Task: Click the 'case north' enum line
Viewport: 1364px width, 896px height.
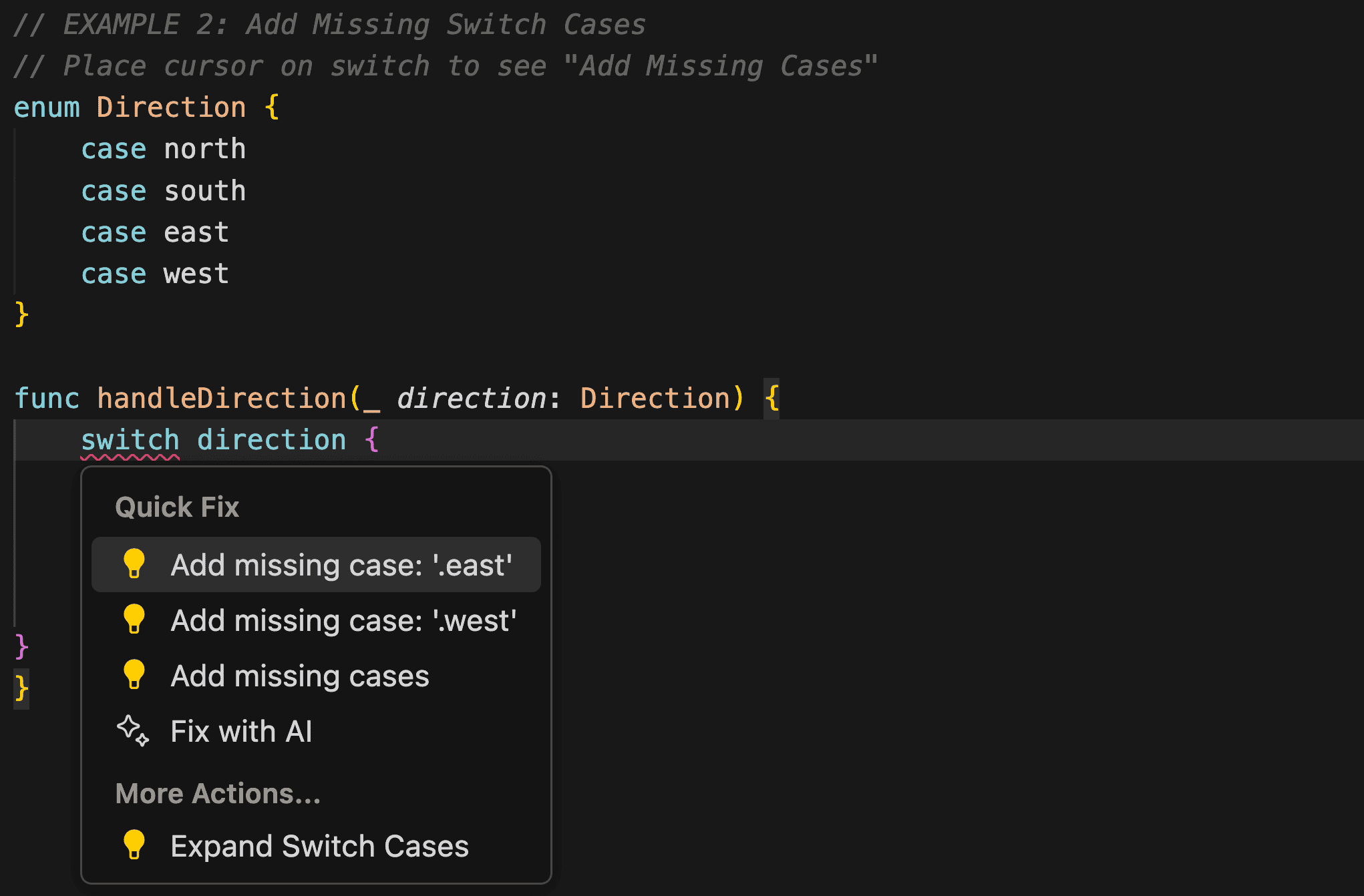Action: (164, 148)
